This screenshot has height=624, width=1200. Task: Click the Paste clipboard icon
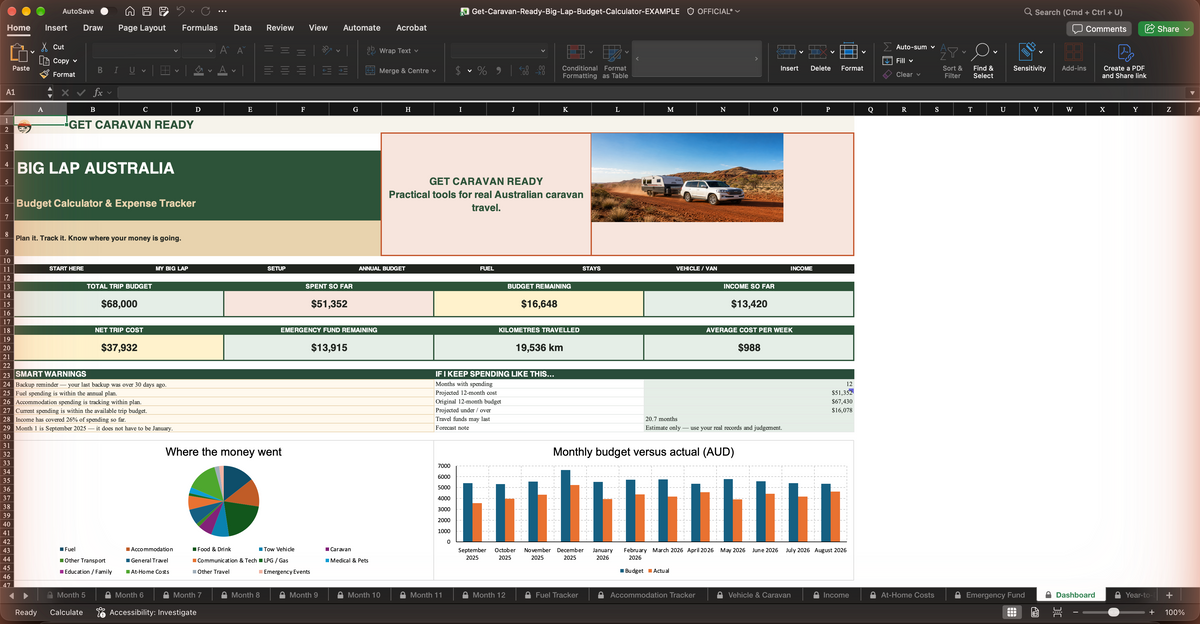click(x=21, y=52)
